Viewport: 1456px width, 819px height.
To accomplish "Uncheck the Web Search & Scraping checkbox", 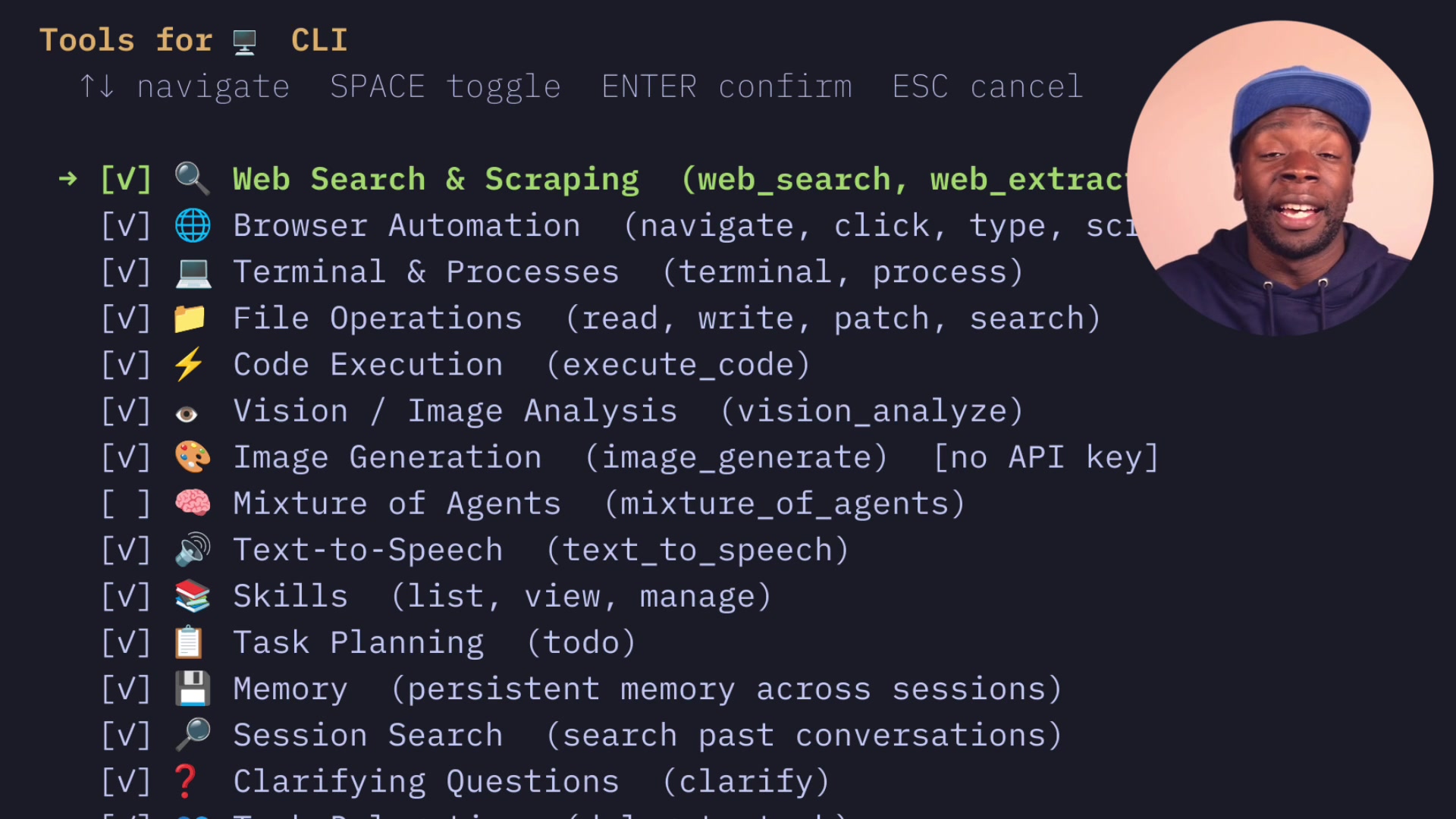I will click(125, 179).
